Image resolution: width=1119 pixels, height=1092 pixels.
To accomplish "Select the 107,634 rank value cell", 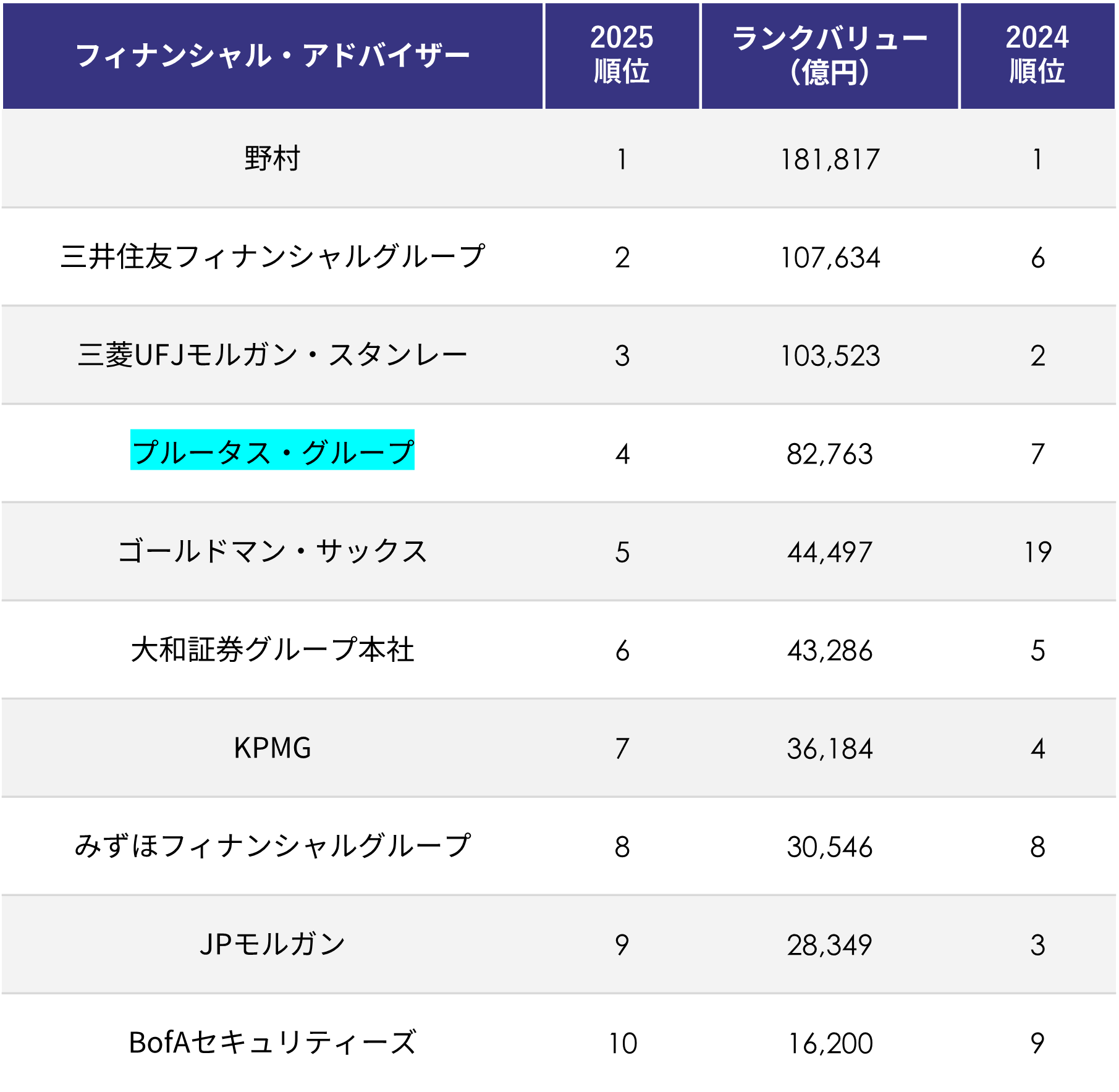I will click(x=829, y=258).
